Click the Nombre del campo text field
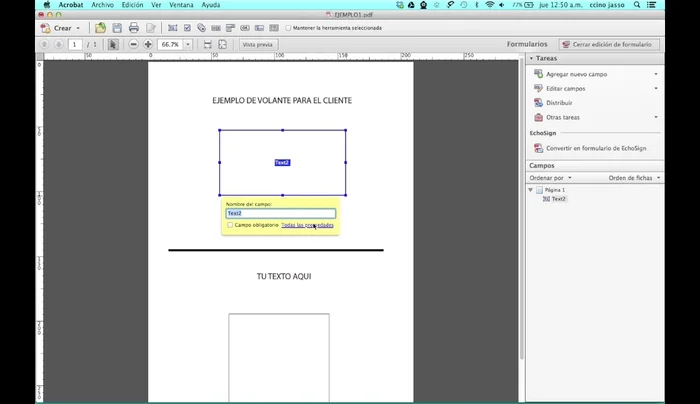This screenshot has width=700, height=404. click(280, 213)
